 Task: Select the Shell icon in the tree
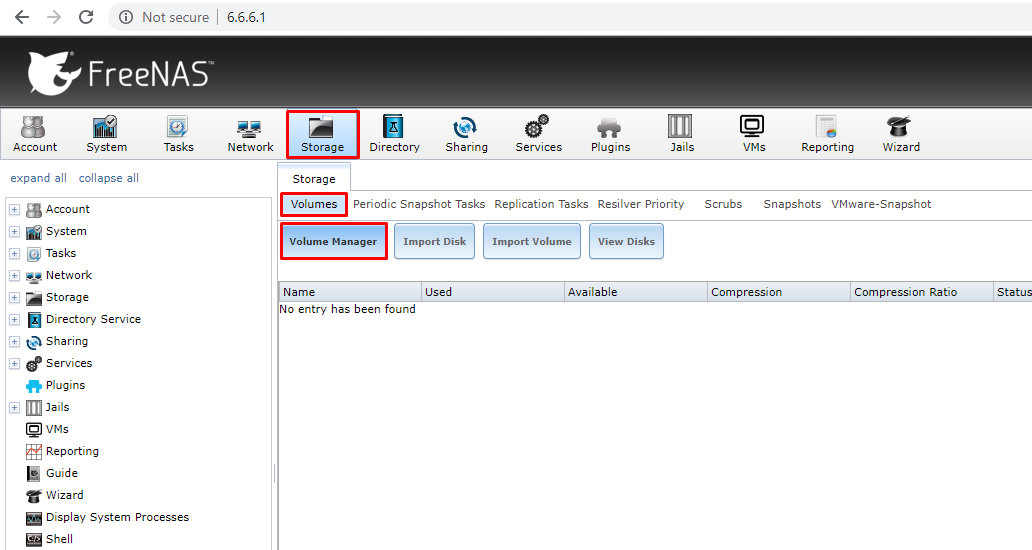[x=34, y=539]
